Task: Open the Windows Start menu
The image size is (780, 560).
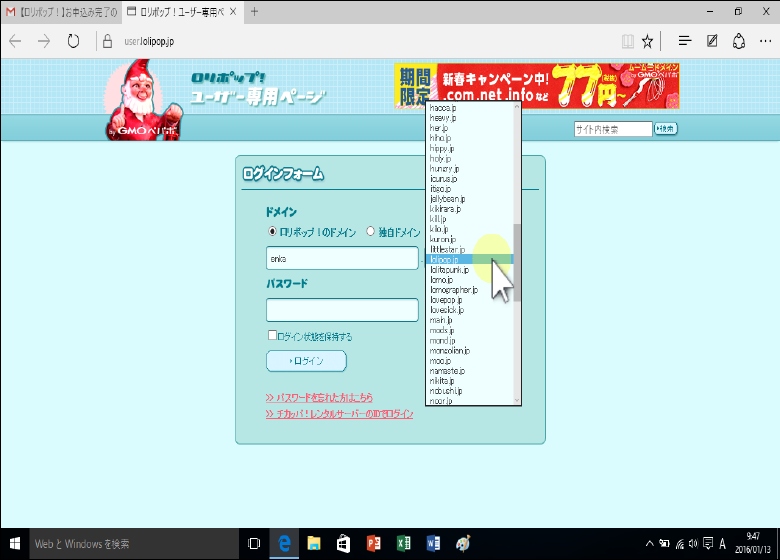Action: [14, 544]
